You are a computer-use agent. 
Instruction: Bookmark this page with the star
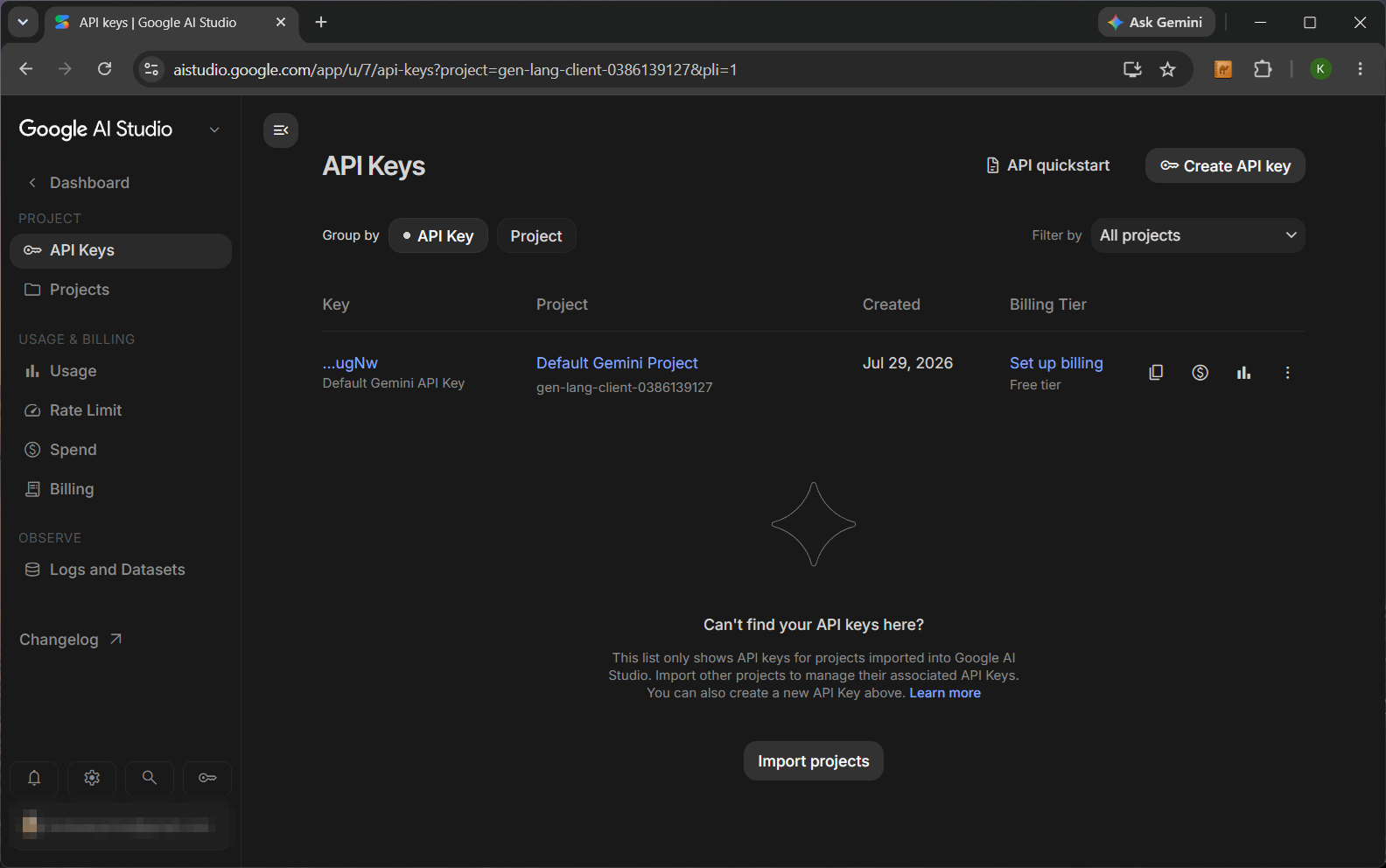(x=1168, y=69)
